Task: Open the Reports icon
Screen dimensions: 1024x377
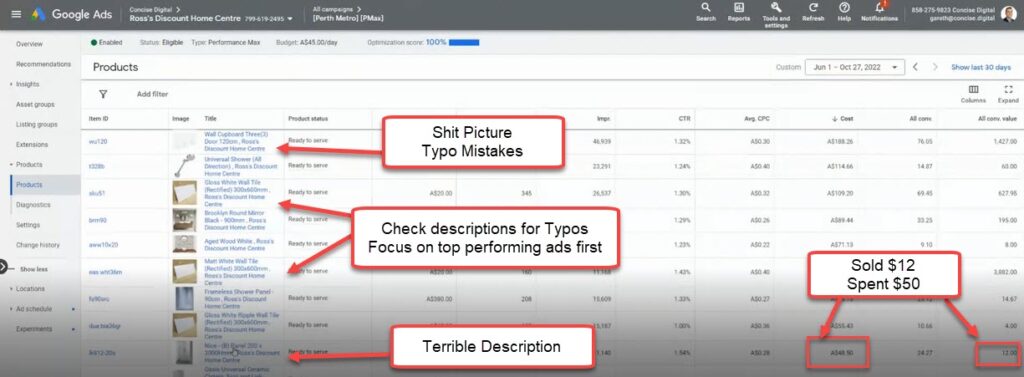Action: tap(739, 8)
